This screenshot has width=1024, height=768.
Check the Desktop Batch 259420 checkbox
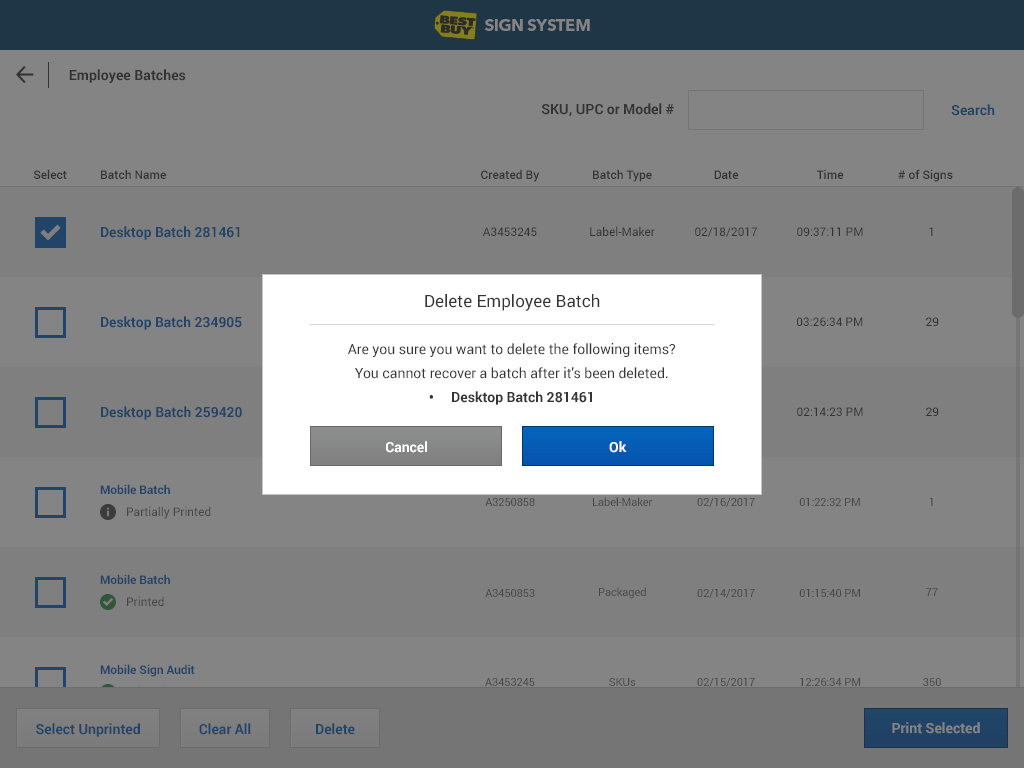tap(50, 413)
